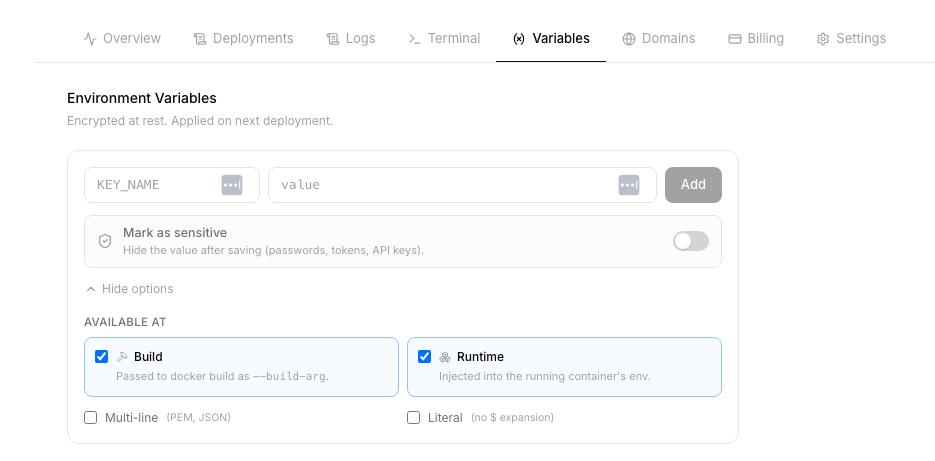The image size is (935, 461).
Task: Click the Domains globe icon
Action: pyautogui.click(x=629, y=39)
